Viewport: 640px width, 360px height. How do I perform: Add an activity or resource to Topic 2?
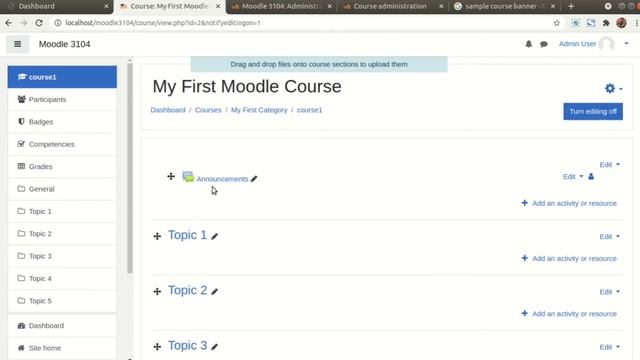tap(569, 314)
